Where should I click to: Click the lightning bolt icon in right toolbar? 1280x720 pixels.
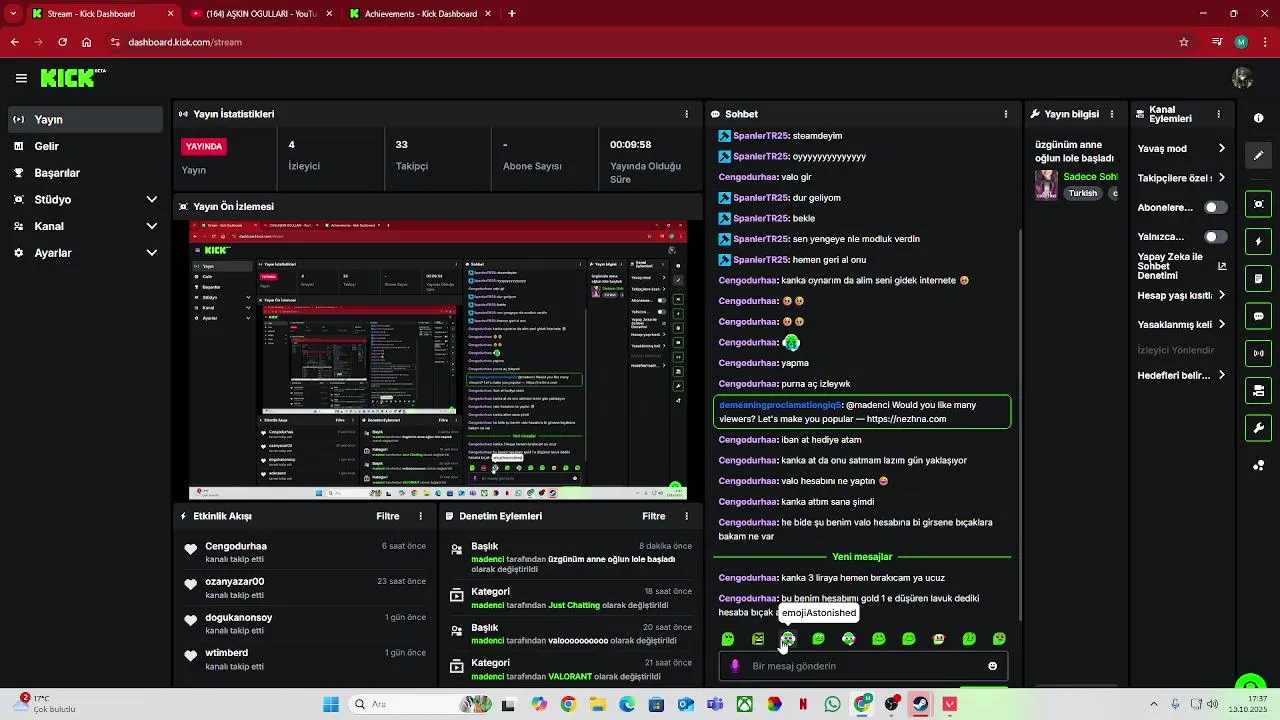[x=1258, y=242]
